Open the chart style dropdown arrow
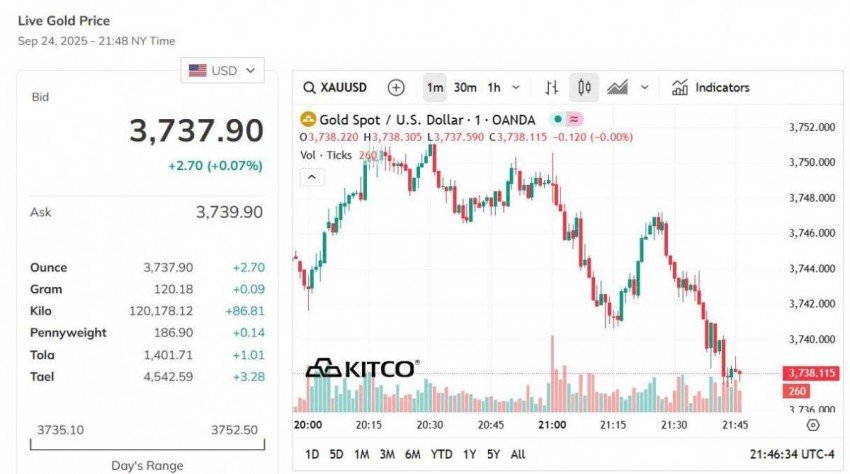 pos(645,88)
